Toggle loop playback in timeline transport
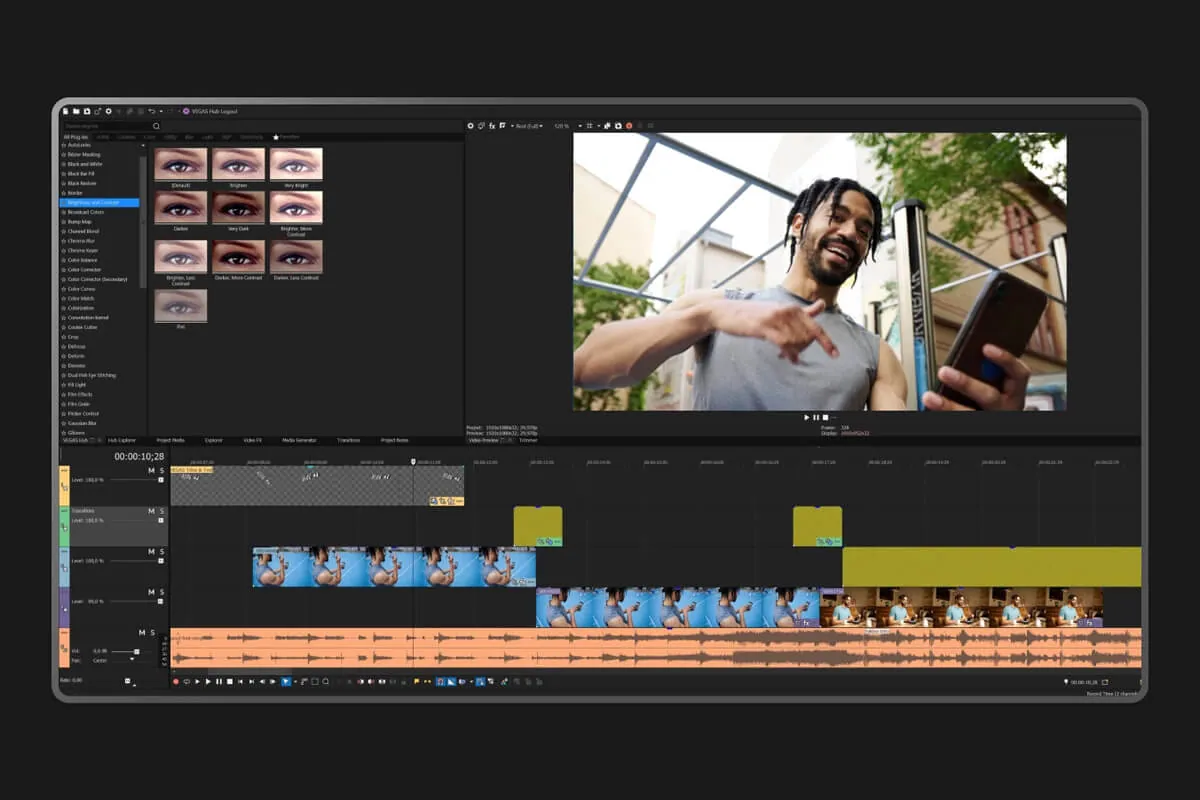This screenshot has width=1200, height=800. pyautogui.click(x=186, y=682)
